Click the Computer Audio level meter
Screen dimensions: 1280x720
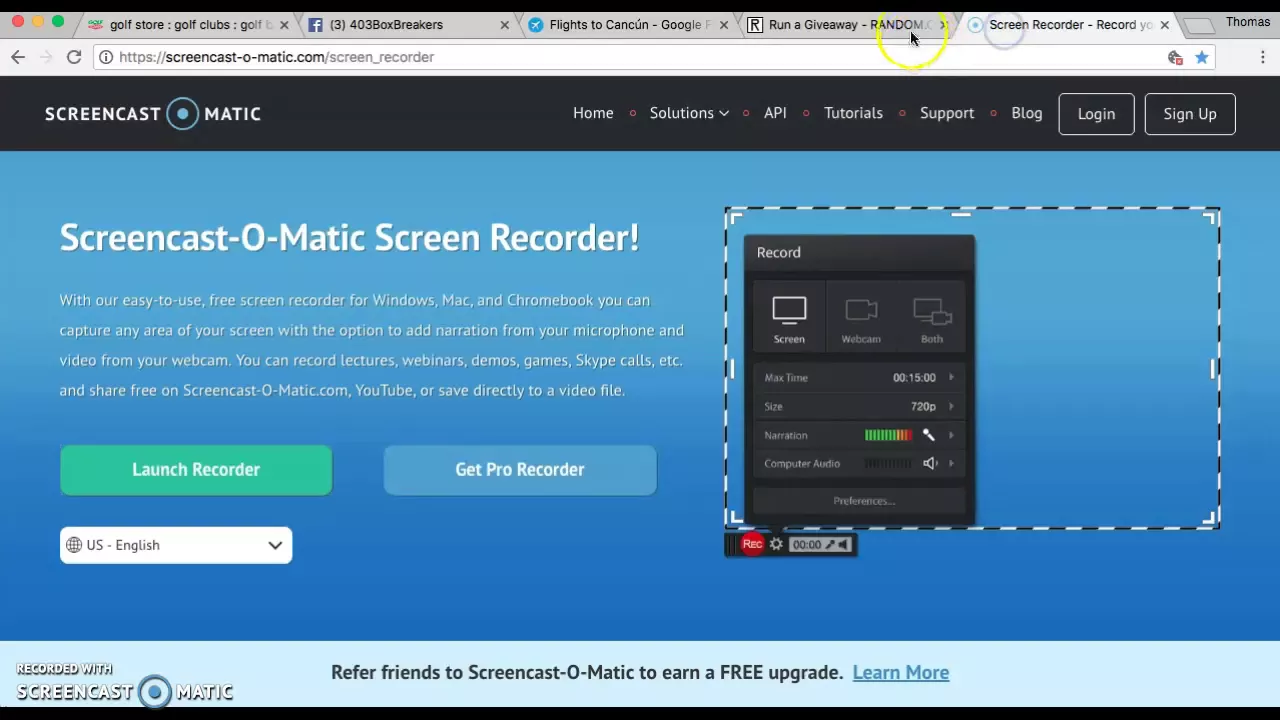click(x=888, y=463)
